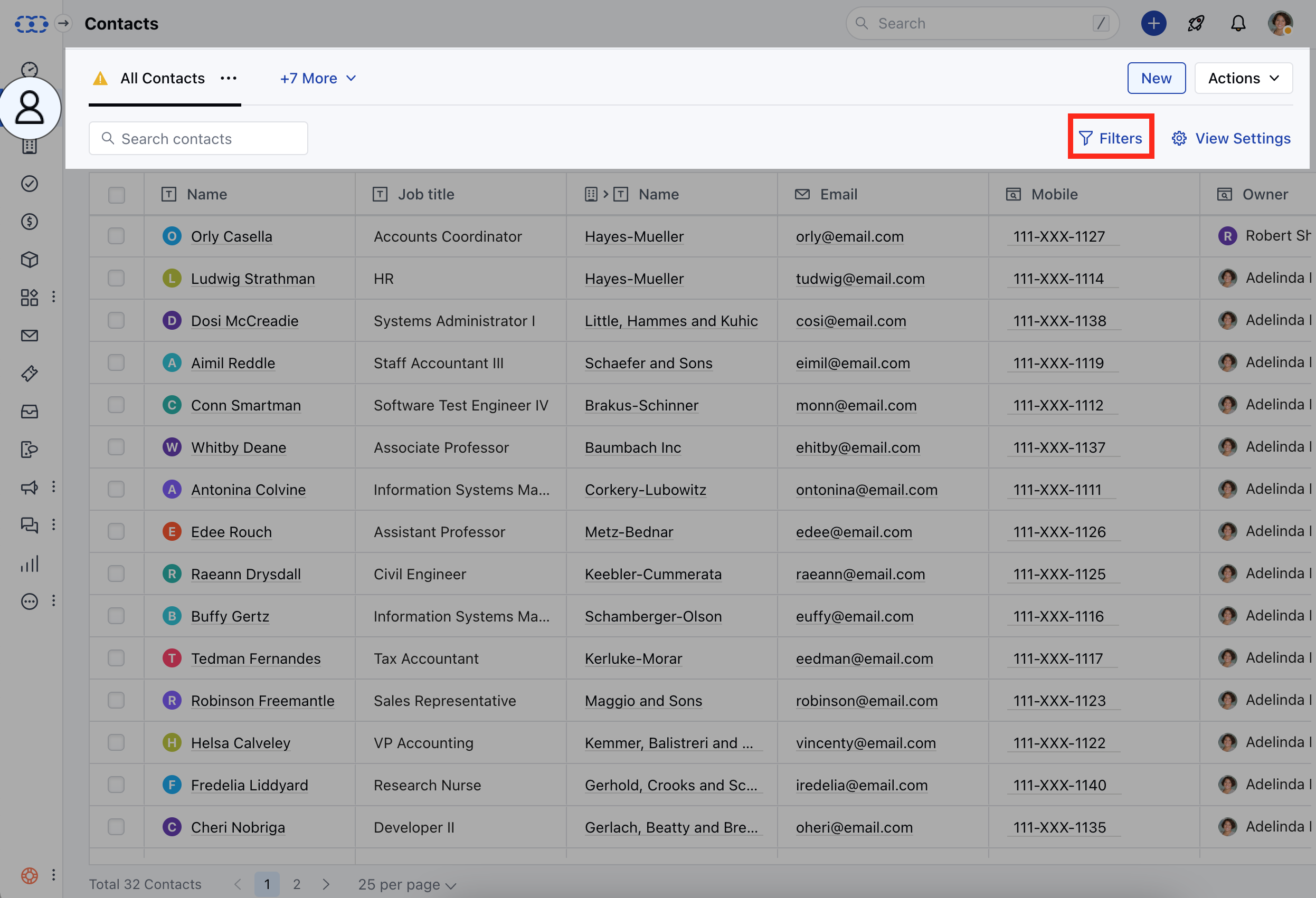The image size is (1316, 898).
Task: Open the Actions dropdown
Action: click(1243, 78)
